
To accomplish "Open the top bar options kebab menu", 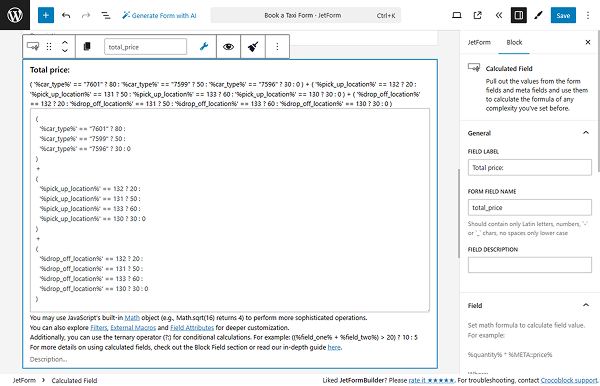I will point(588,15).
